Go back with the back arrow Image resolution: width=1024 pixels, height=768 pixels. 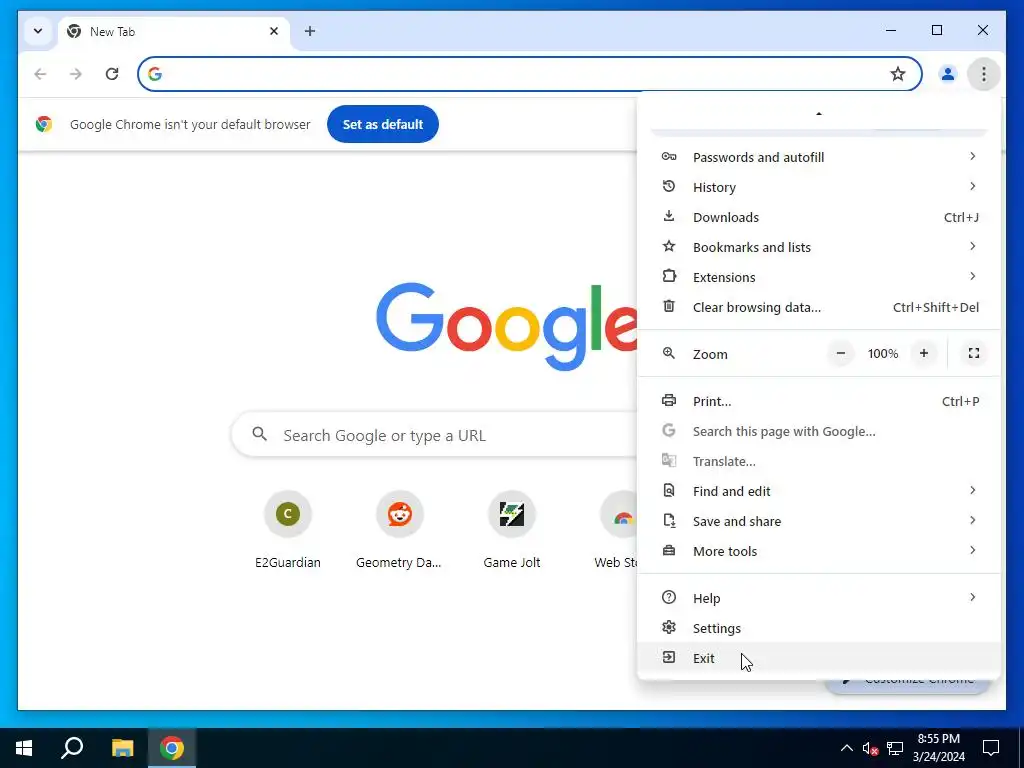click(x=40, y=74)
